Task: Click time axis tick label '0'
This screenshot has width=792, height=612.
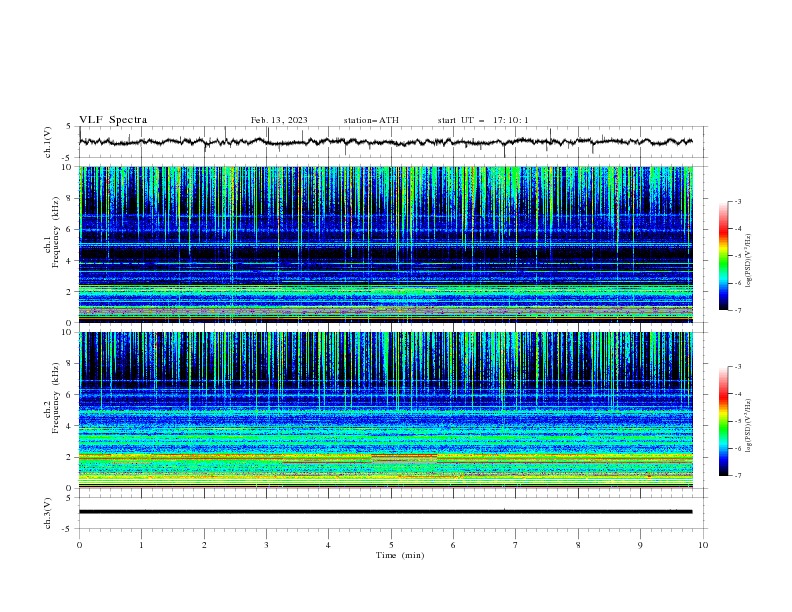Action: coord(79,545)
